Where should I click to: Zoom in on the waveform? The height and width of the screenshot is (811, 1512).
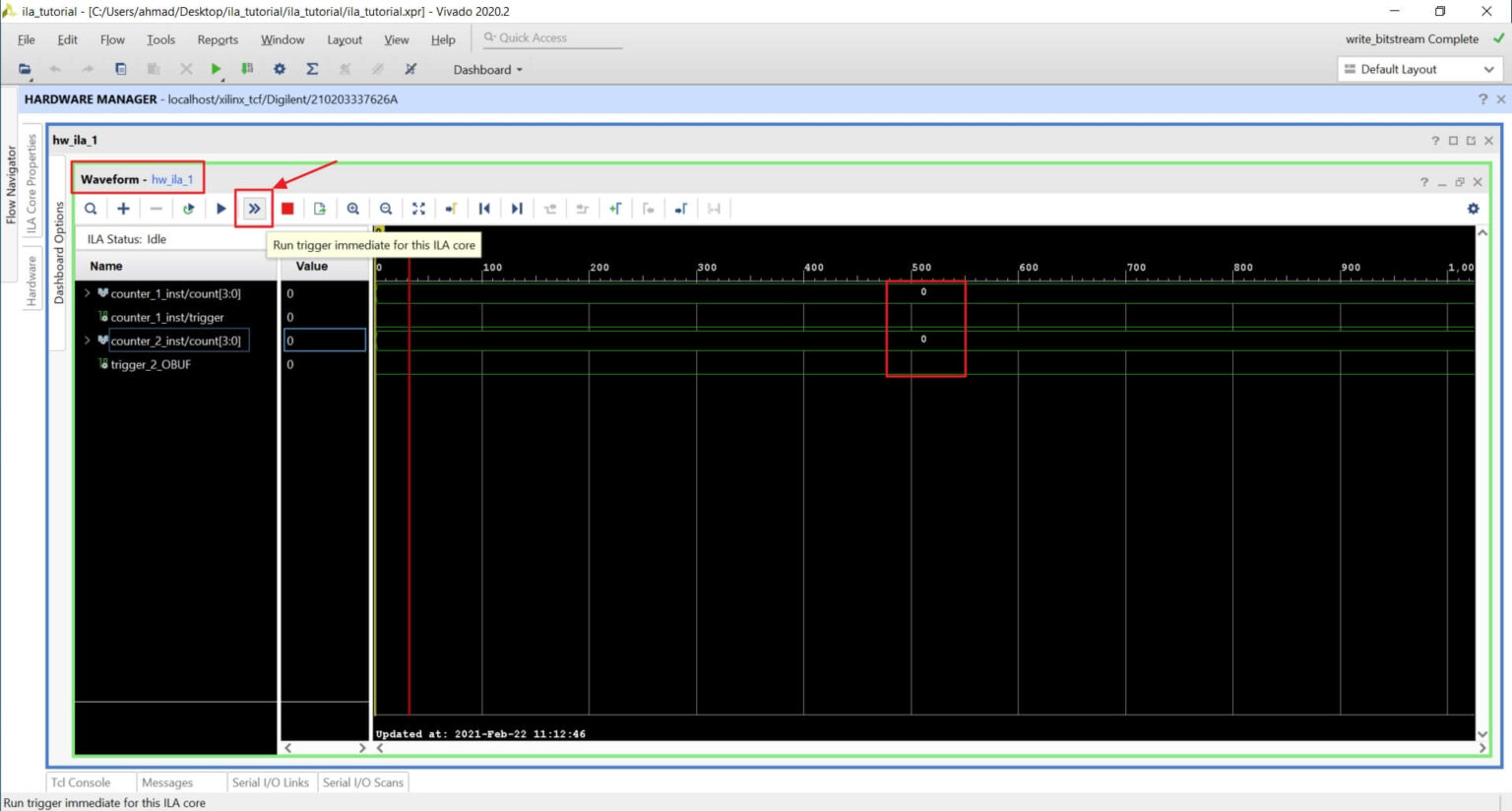[x=352, y=209]
